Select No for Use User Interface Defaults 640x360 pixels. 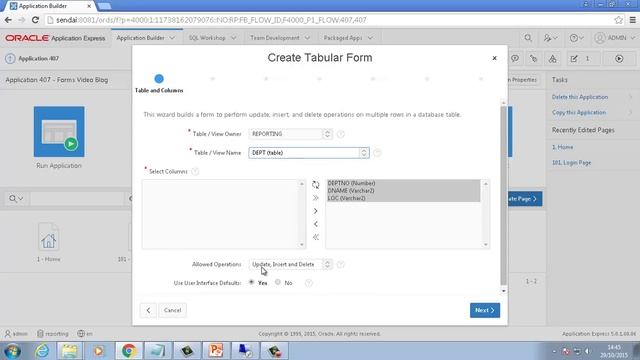click(278, 282)
